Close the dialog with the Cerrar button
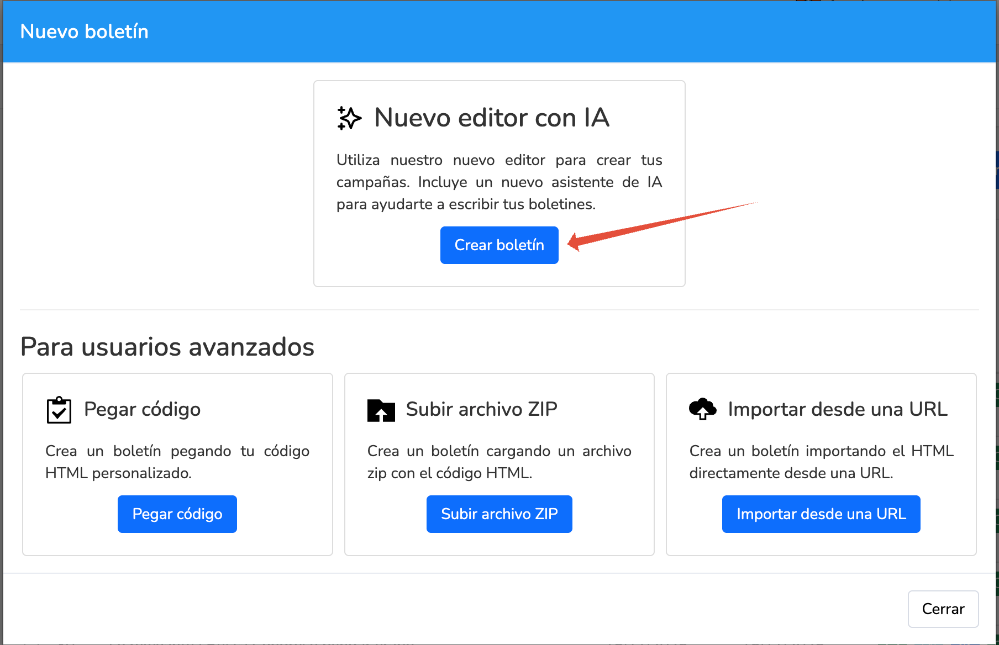The height and width of the screenshot is (645, 999). coord(943,609)
